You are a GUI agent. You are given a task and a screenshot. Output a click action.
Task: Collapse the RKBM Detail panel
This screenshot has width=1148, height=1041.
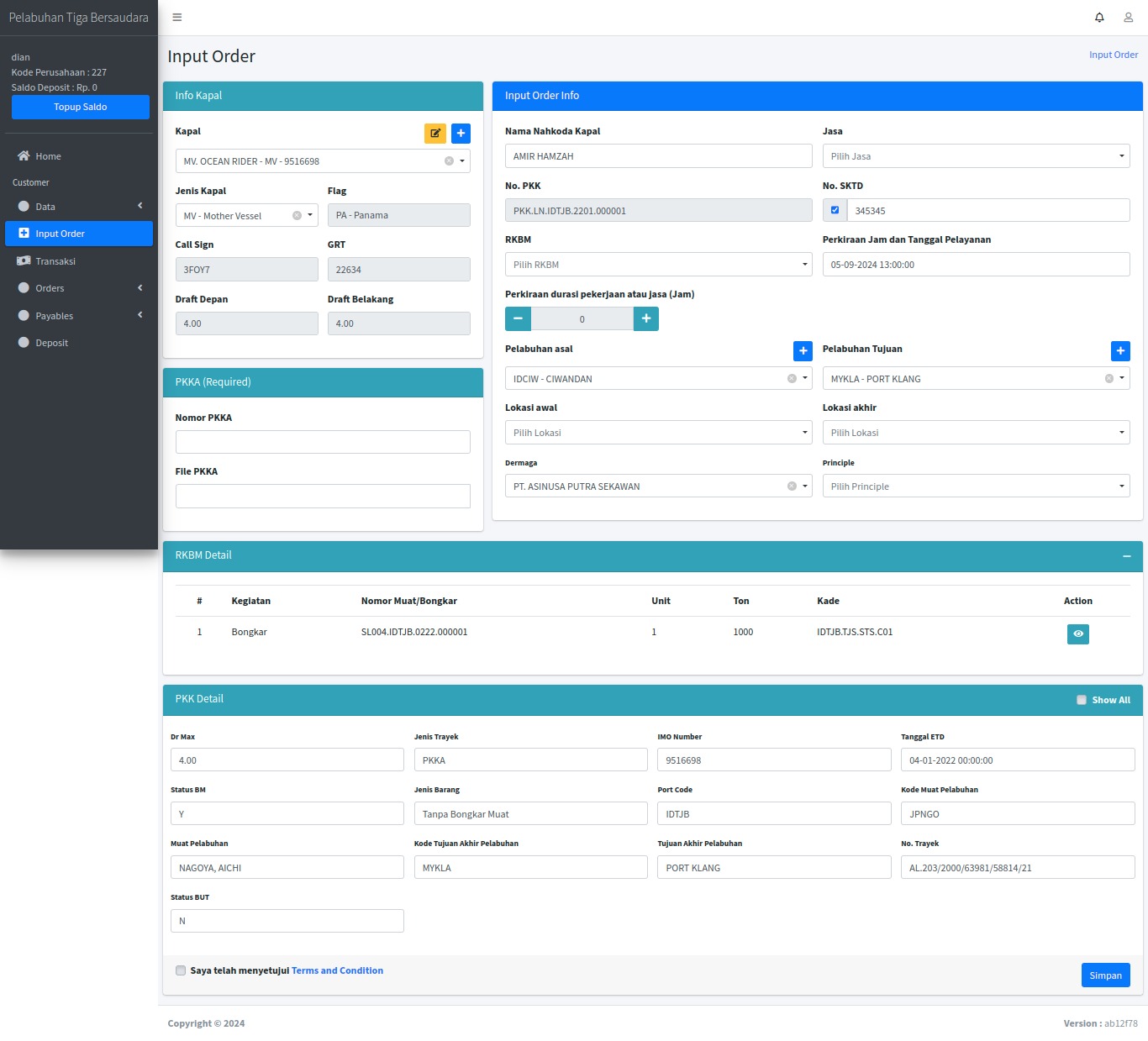coord(1126,556)
